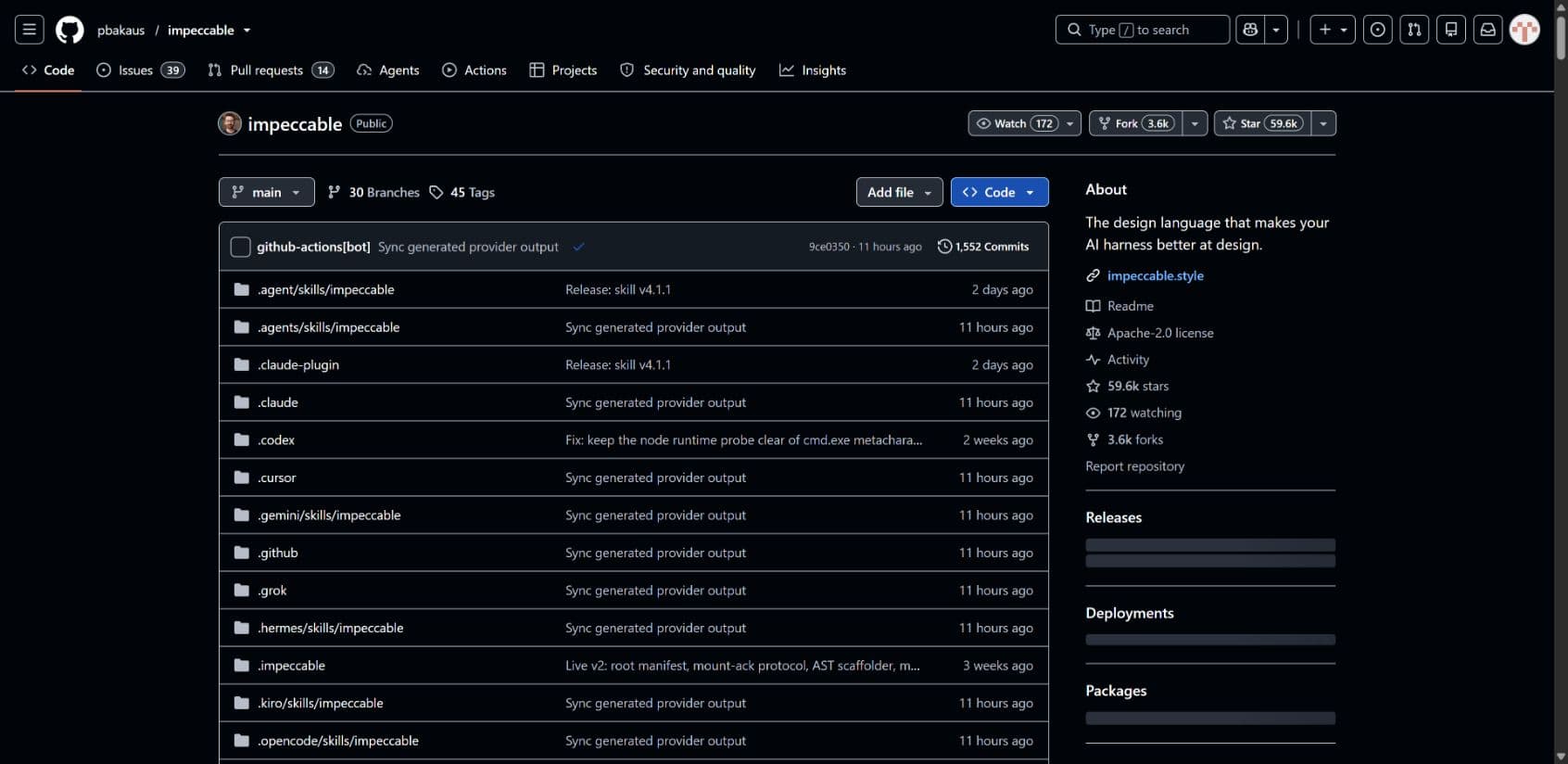Open the Deployments heading link
Viewport: 1568px width, 764px height.
tap(1130, 613)
